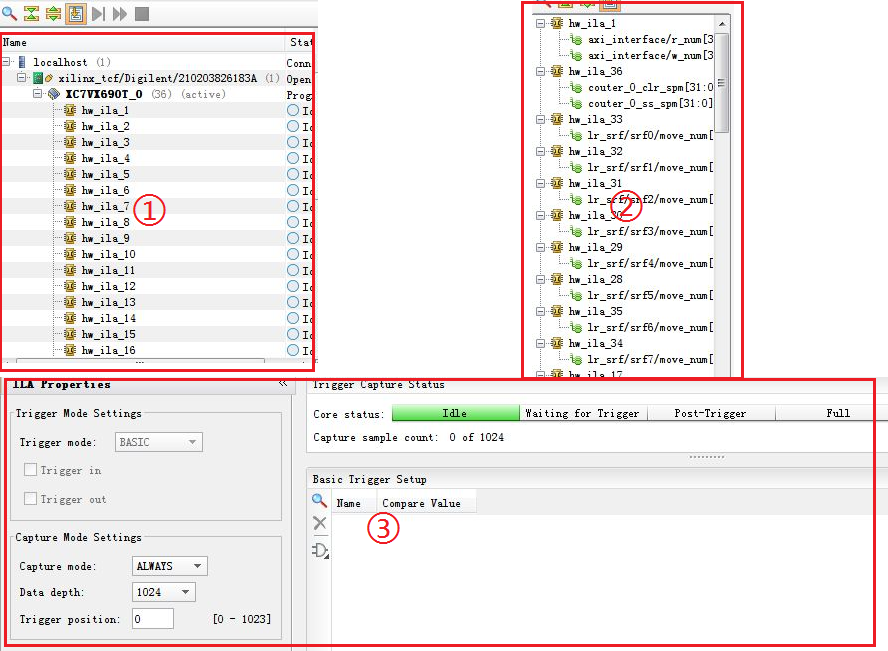Viewport: 888px width, 651px height.
Task: Collapse hw_ila_1 in the probes tree
Action: click(540, 23)
